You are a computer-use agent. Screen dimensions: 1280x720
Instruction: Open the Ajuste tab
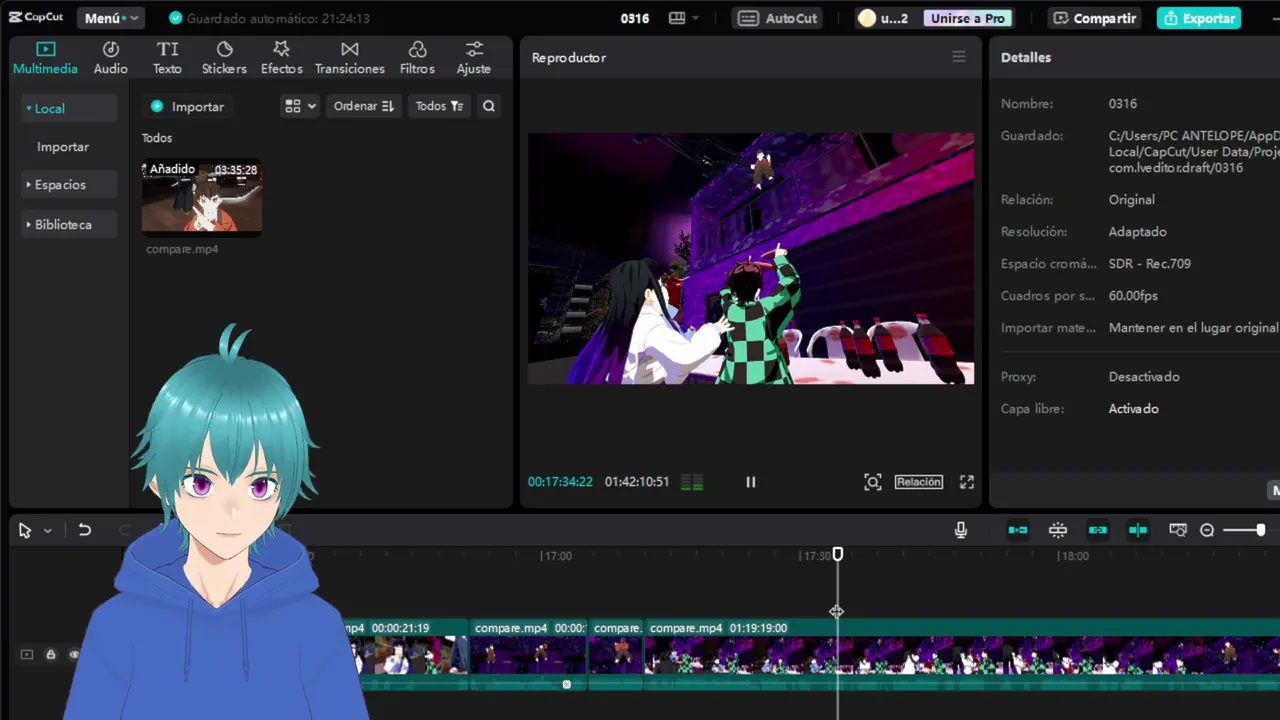[474, 58]
